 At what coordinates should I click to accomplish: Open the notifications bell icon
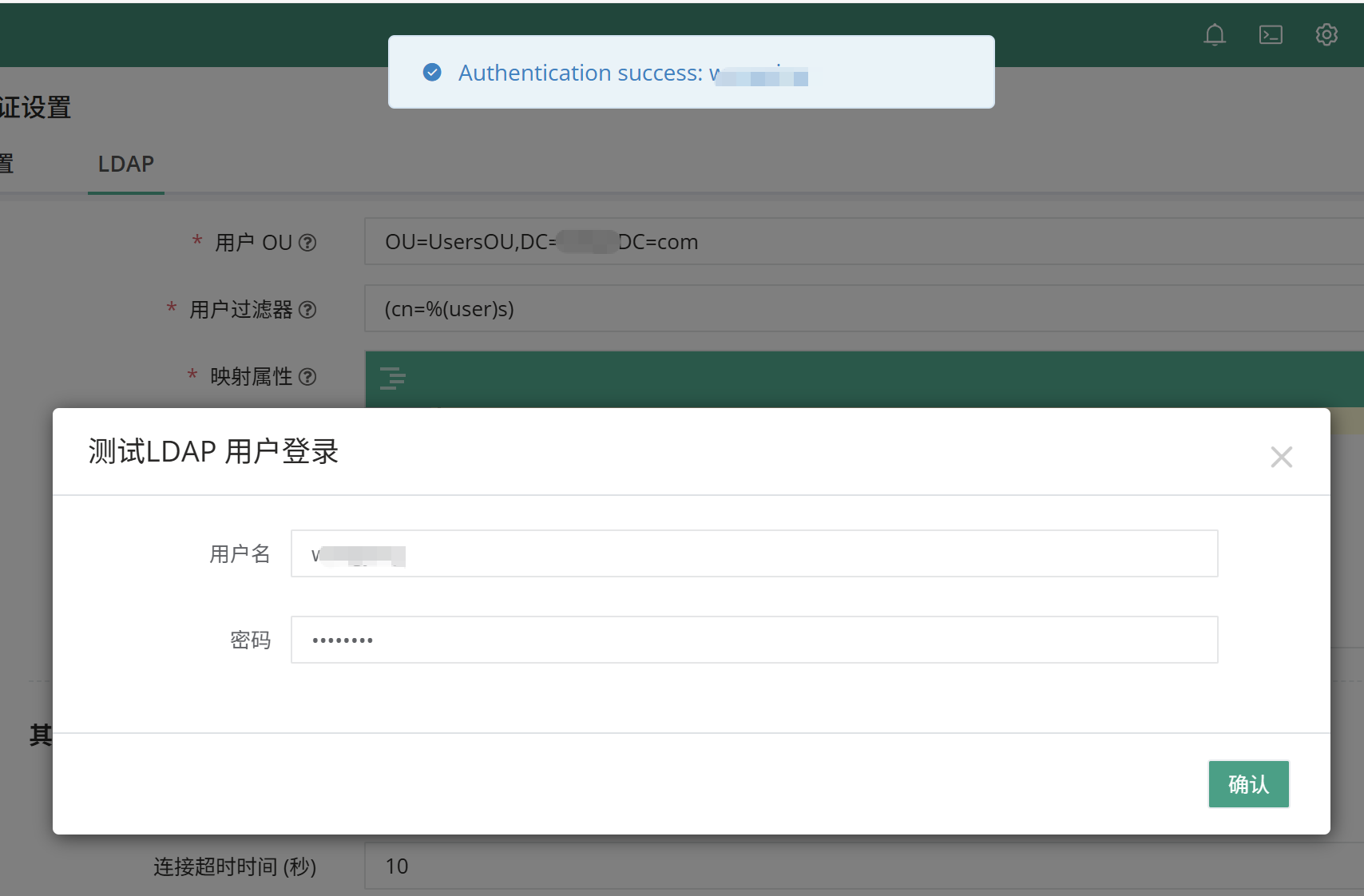pos(1215,34)
